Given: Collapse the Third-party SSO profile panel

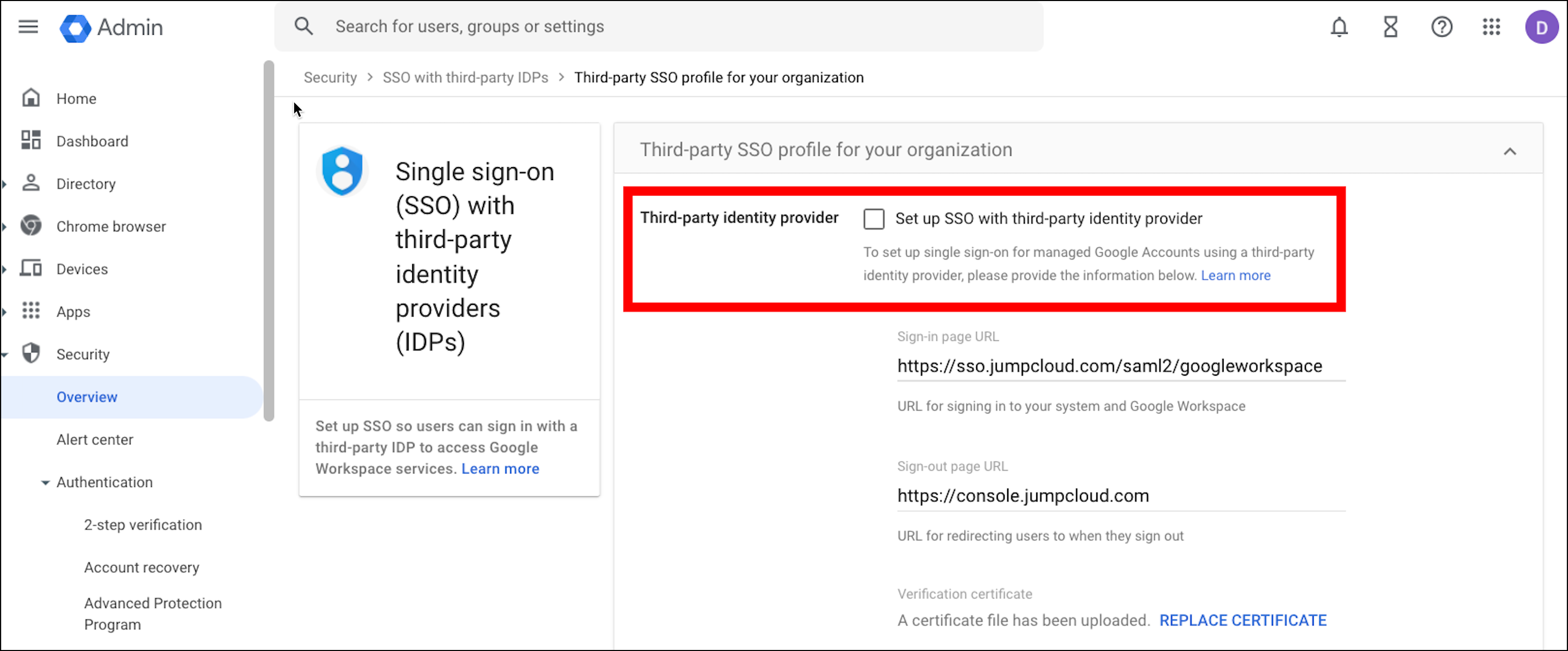Looking at the screenshot, I should point(1509,151).
